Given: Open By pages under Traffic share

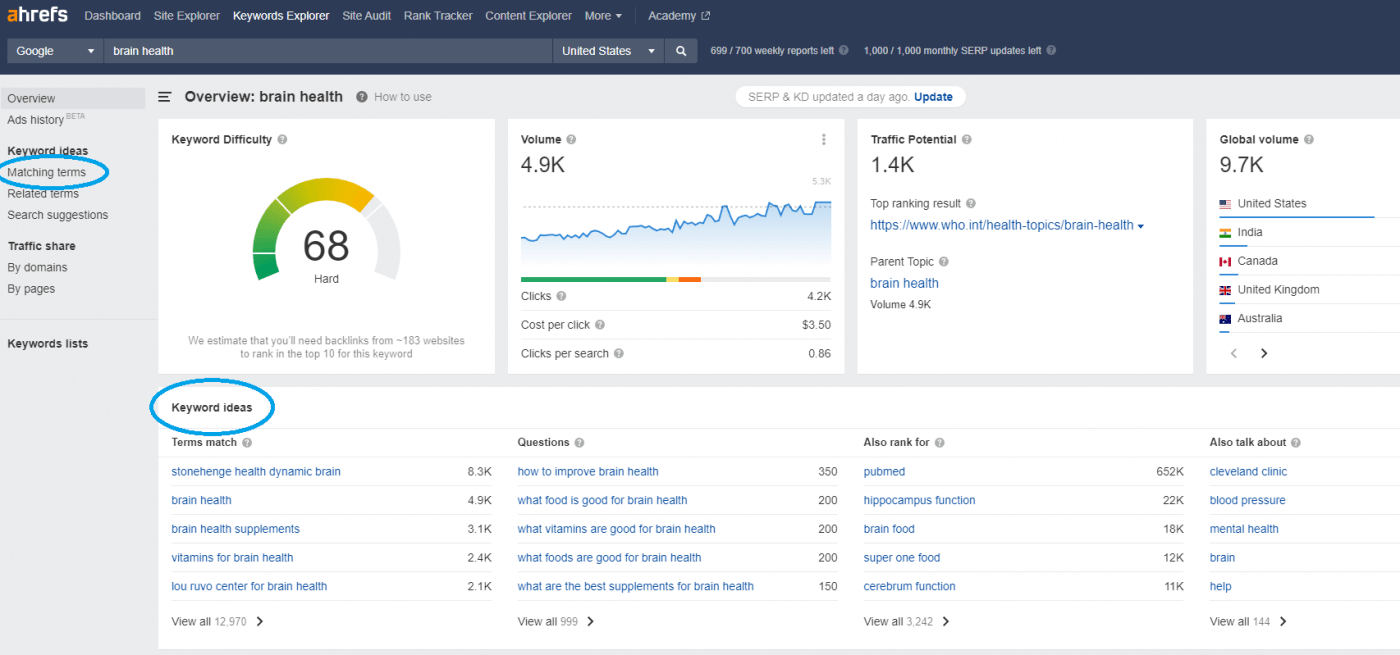Looking at the screenshot, I should [31, 289].
